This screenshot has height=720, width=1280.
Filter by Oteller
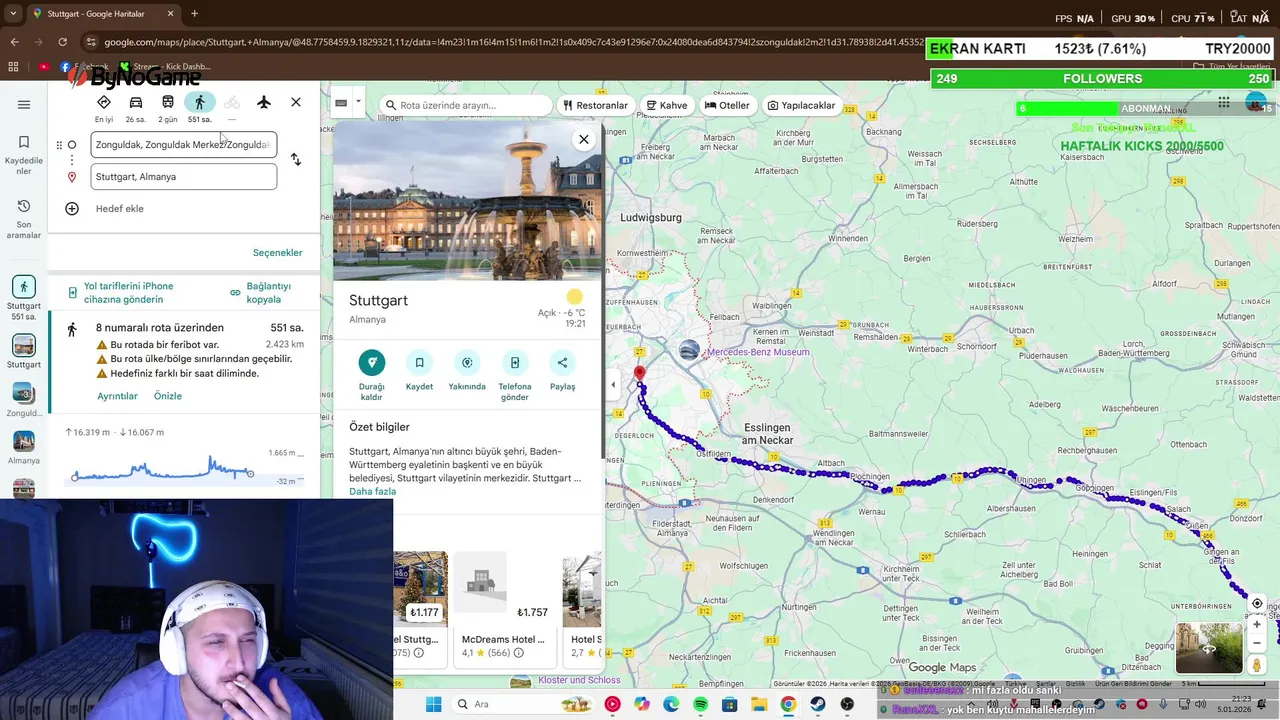point(727,105)
